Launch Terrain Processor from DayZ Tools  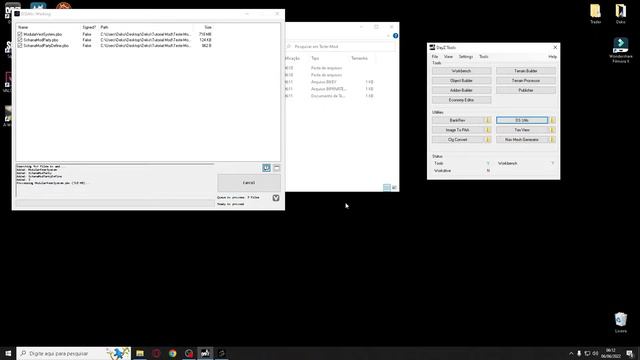pos(526,80)
